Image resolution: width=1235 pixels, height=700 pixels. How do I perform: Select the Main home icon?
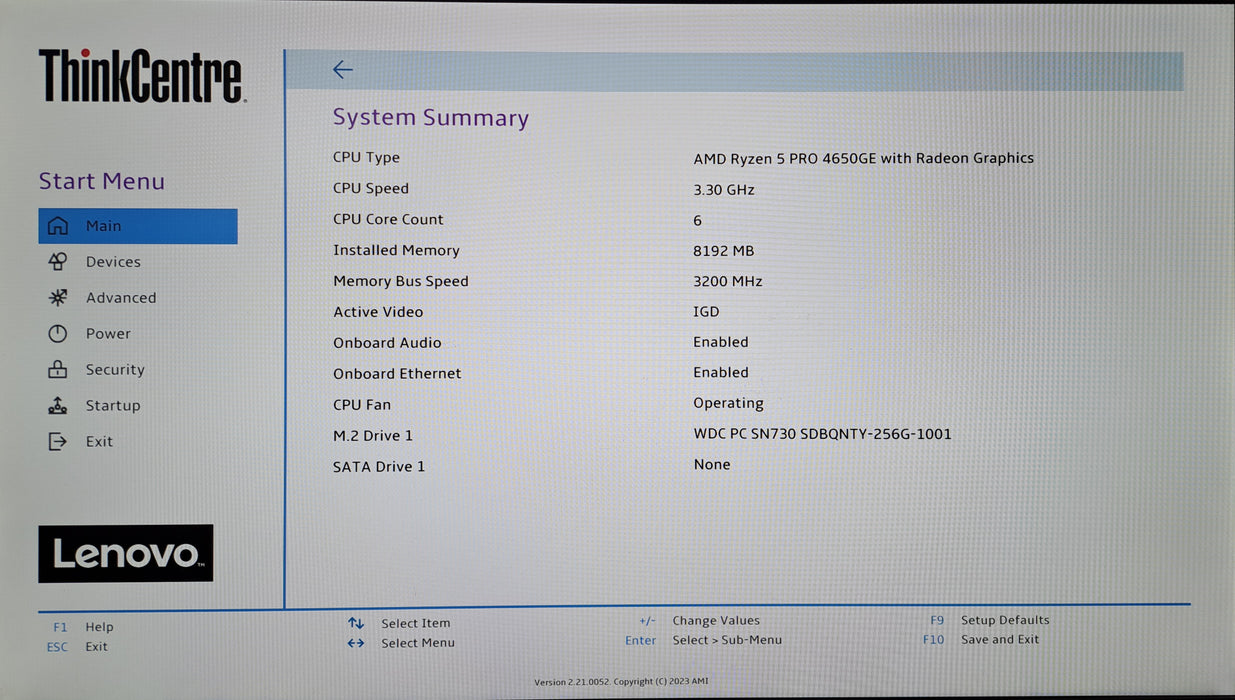58,226
